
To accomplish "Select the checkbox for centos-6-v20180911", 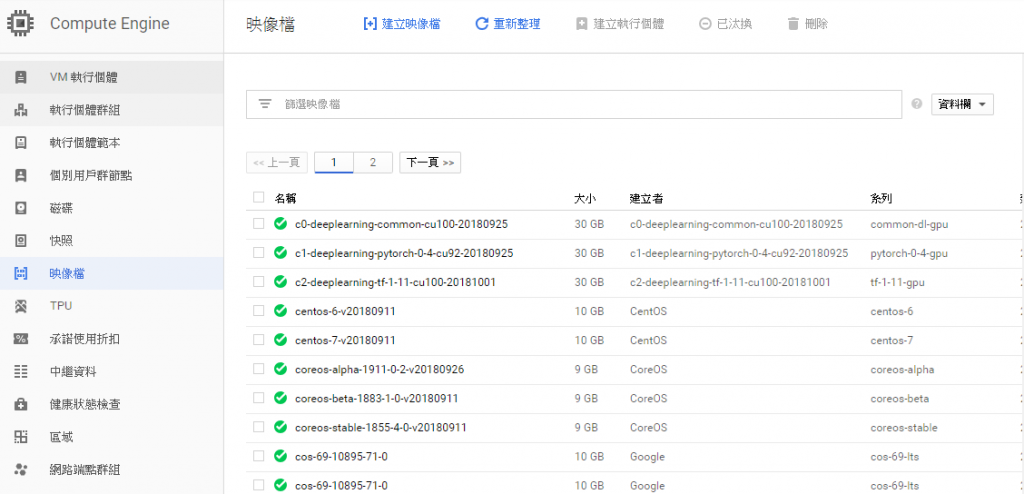I will click(259, 310).
